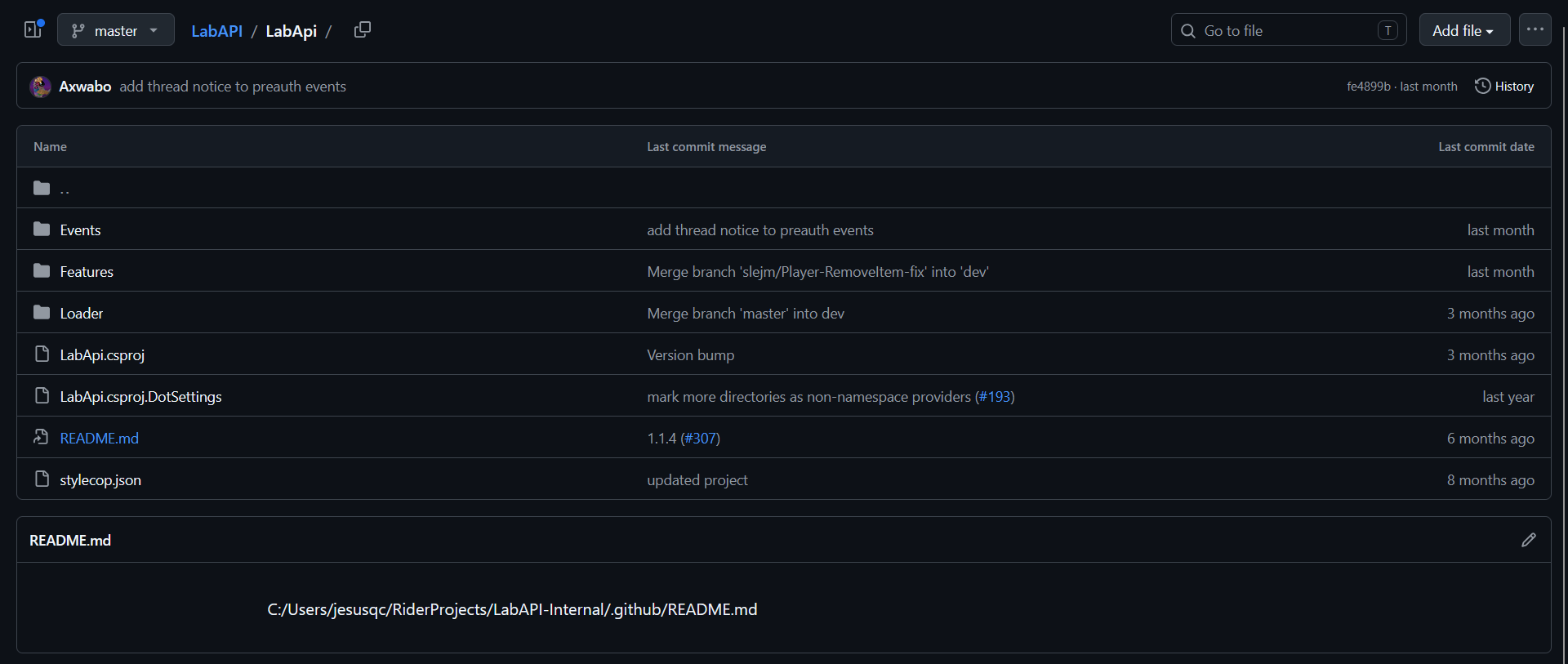Open the Loader folder
Image resolution: width=1568 pixels, height=664 pixels.
click(82, 314)
